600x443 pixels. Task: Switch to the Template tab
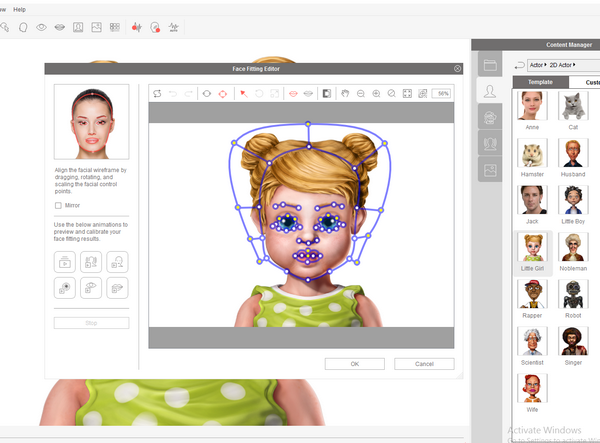540,82
